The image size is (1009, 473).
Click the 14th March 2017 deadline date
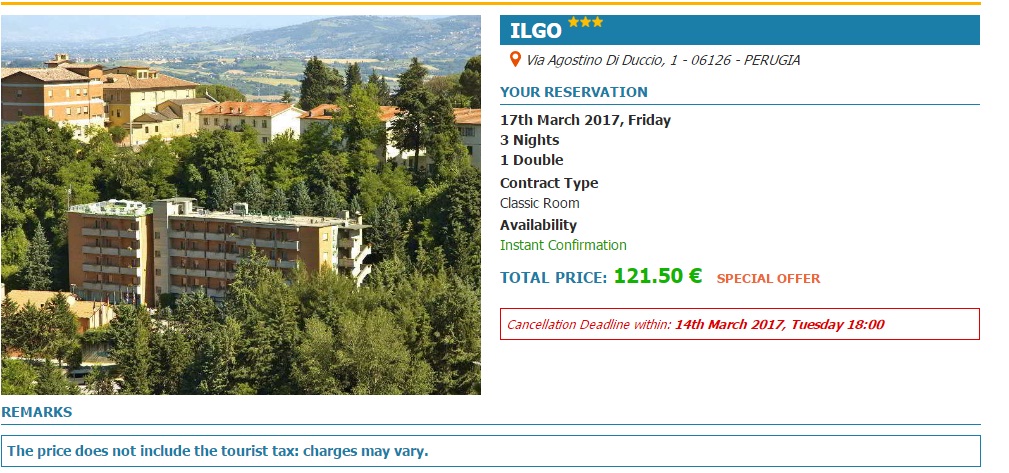[779, 324]
